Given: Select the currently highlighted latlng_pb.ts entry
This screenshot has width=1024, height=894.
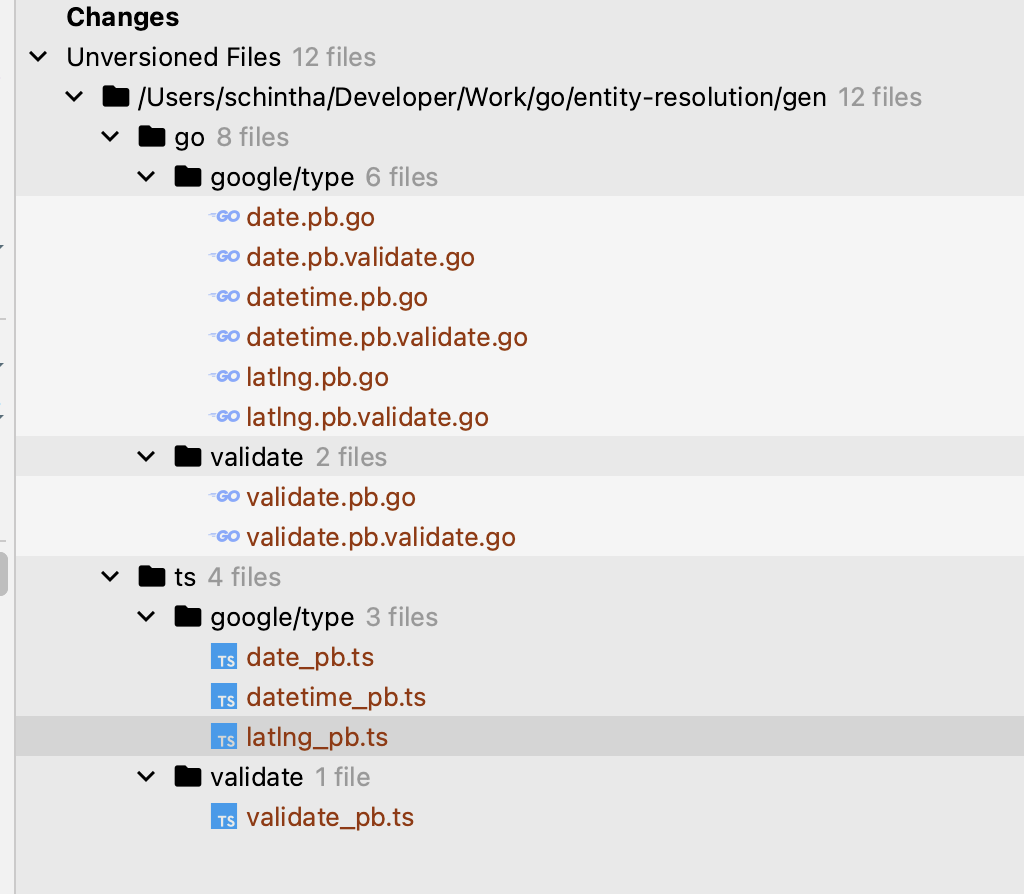Looking at the screenshot, I should tap(317, 737).
